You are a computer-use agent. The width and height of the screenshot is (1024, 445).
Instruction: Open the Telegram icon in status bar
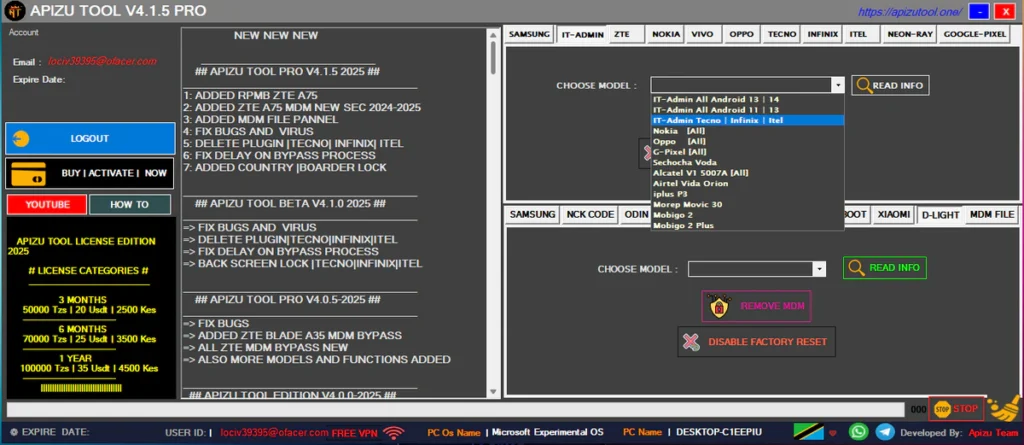(885, 432)
